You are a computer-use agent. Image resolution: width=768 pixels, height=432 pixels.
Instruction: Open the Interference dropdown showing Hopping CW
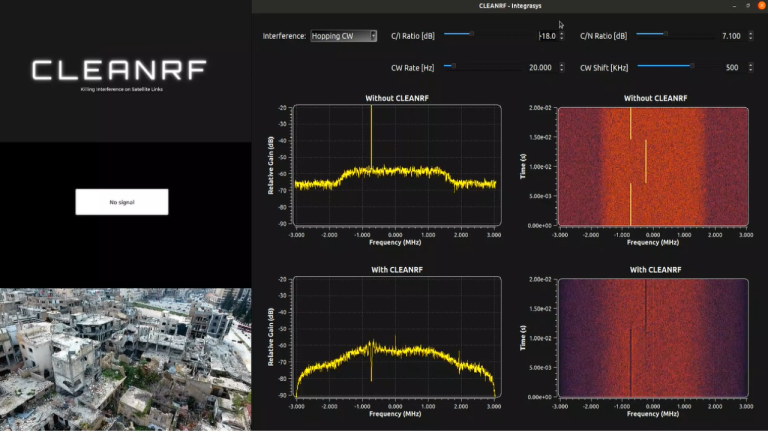[x=343, y=36]
